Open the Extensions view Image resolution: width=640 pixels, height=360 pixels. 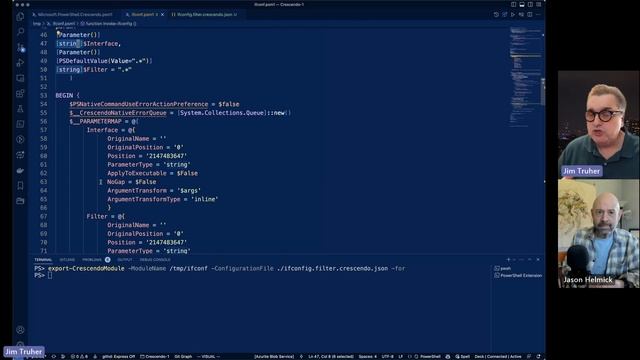click(20, 93)
